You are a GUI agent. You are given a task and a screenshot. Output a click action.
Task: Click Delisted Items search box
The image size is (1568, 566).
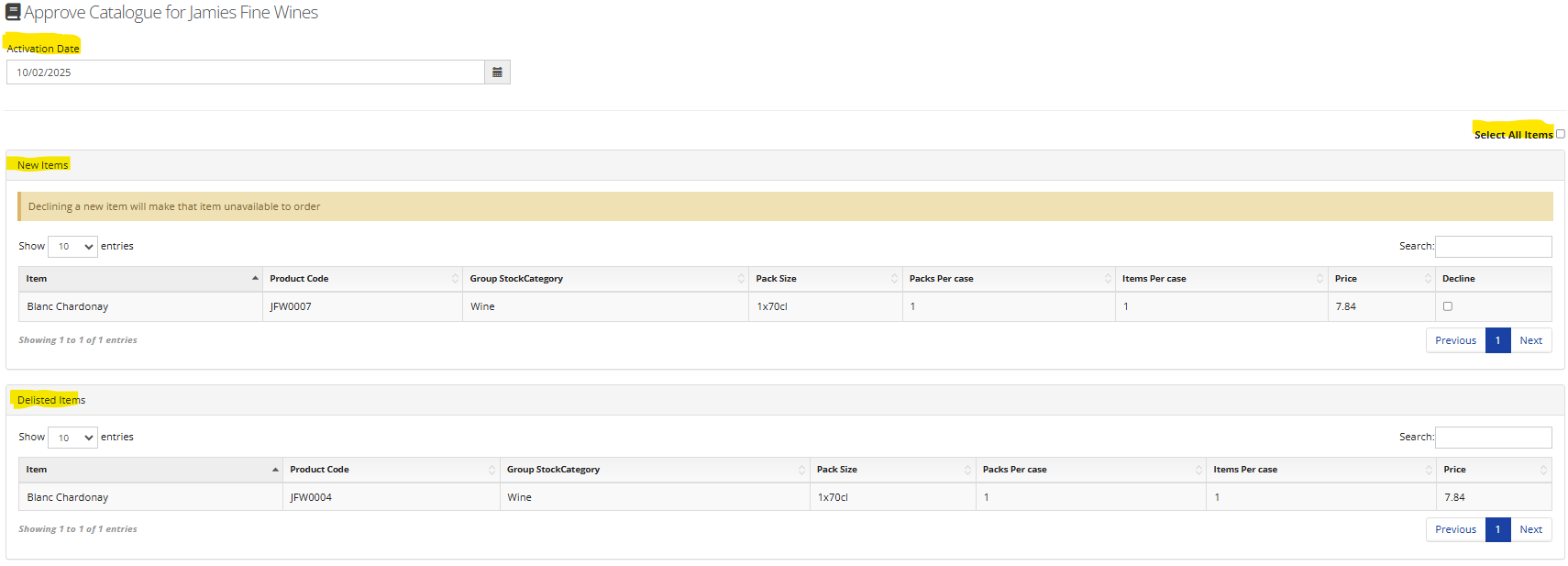click(x=1493, y=437)
